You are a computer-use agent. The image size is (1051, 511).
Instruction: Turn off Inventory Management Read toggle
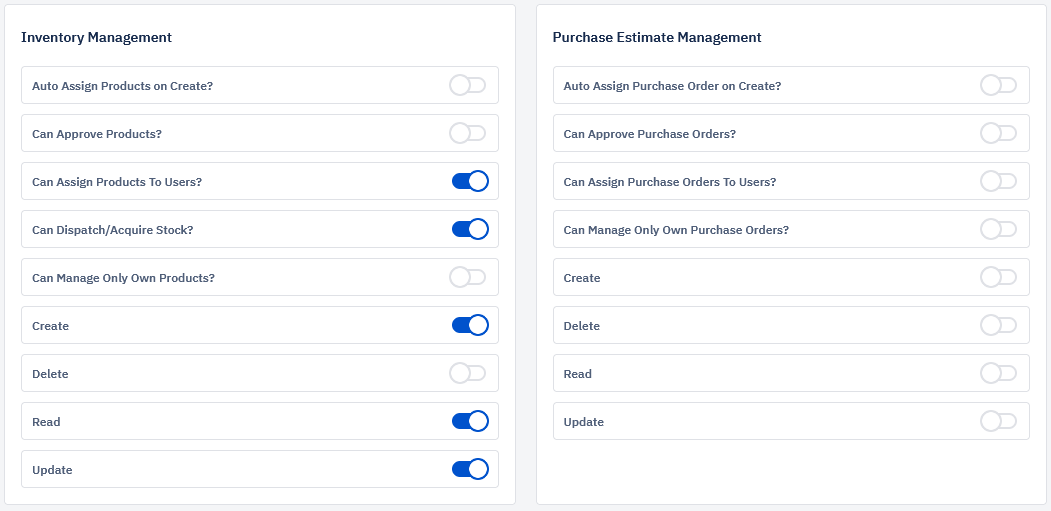click(x=470, y=421)
